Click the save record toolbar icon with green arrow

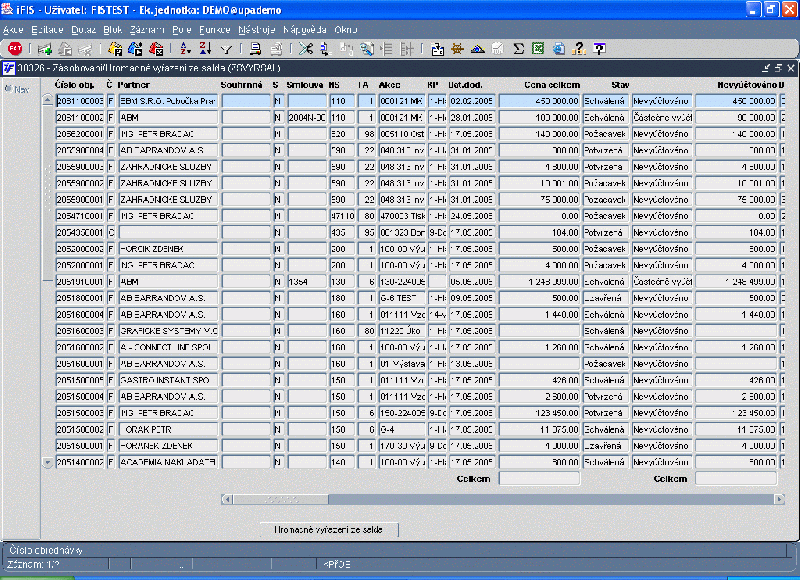(45, 49)
